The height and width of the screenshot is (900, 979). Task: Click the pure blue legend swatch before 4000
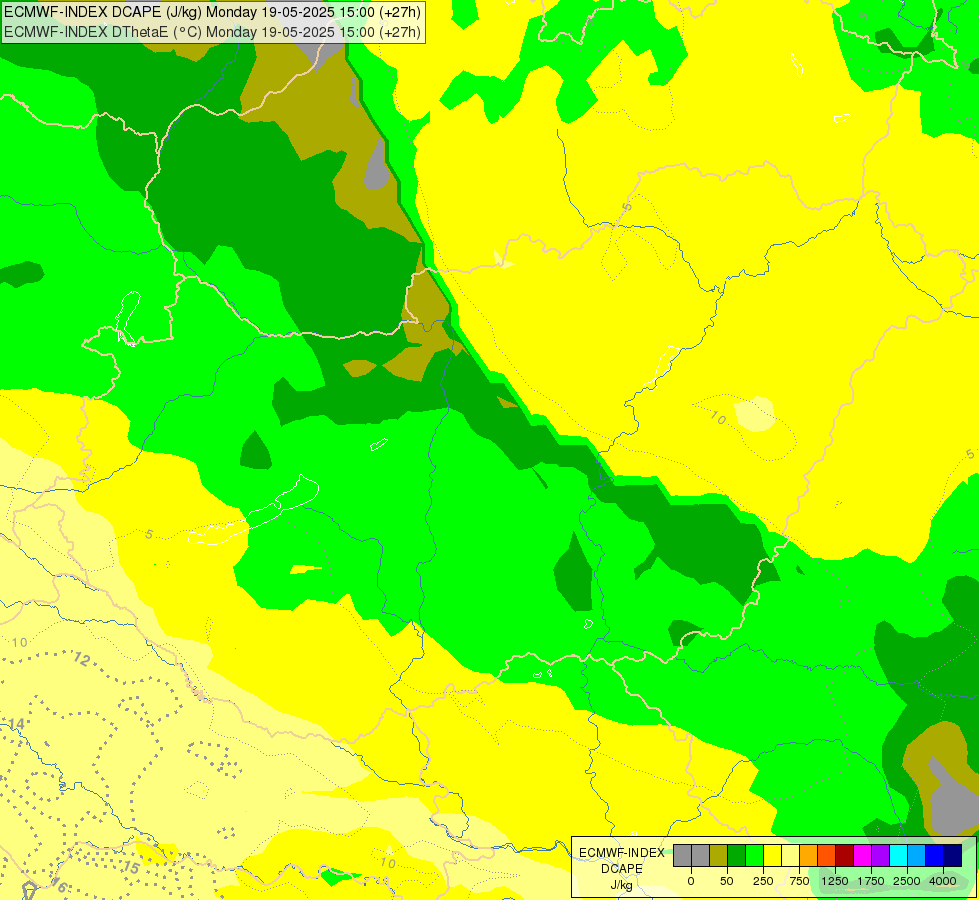pyautogui.click(x=935, y=856)
